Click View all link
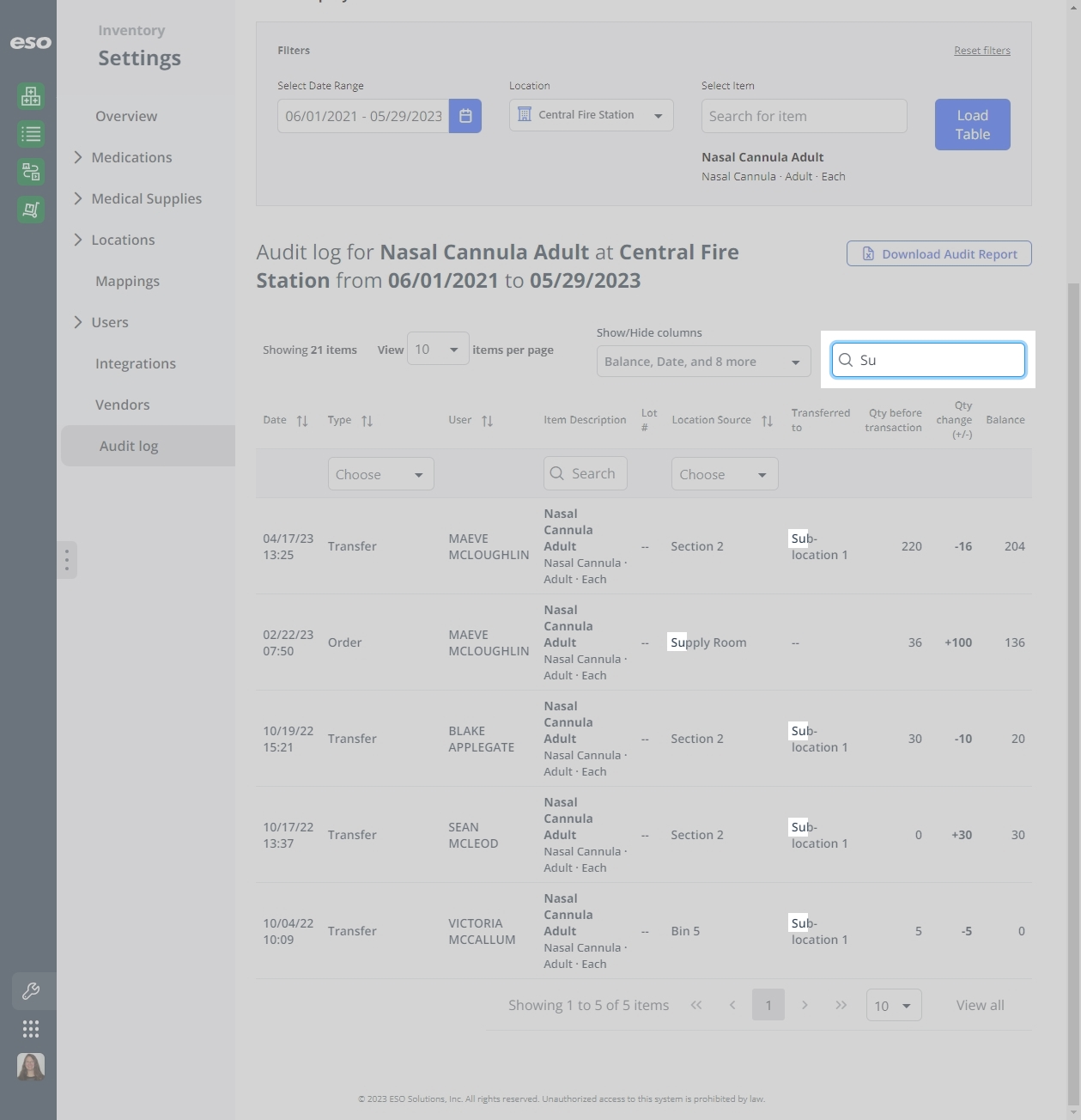The image size is (1081, 1120). click(x=981, y=1005)
